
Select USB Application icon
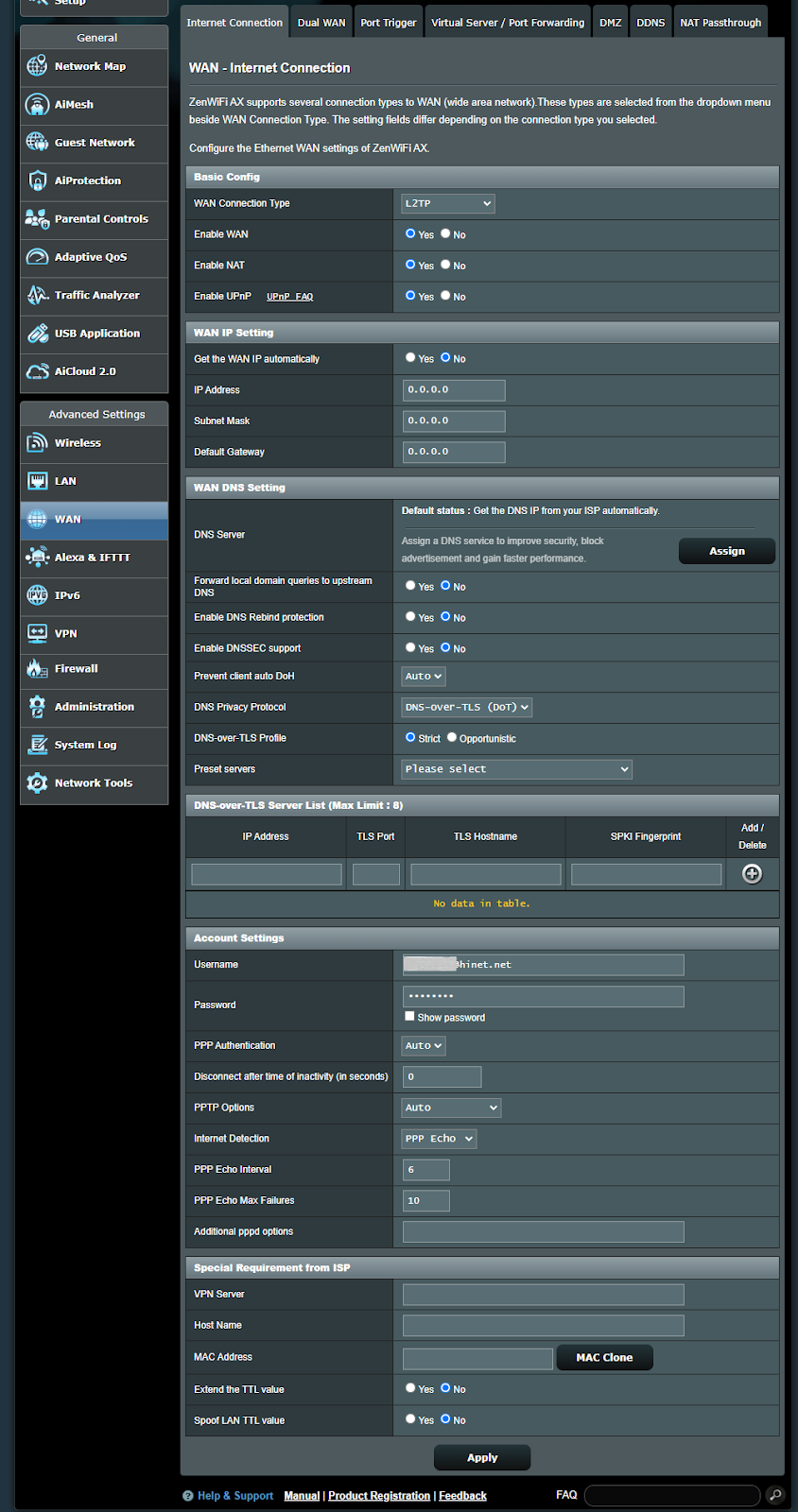tap(37, 334)
